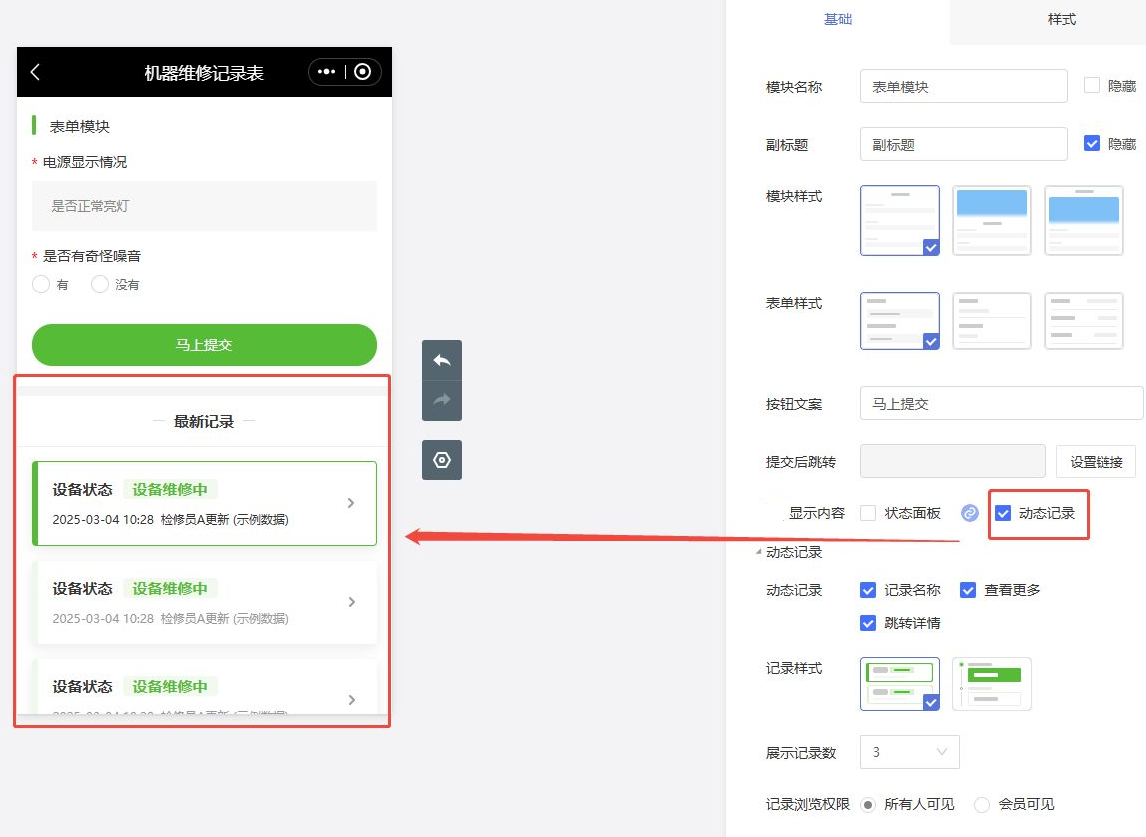Open first 设备状态 record chevron

tap(351, 503)
